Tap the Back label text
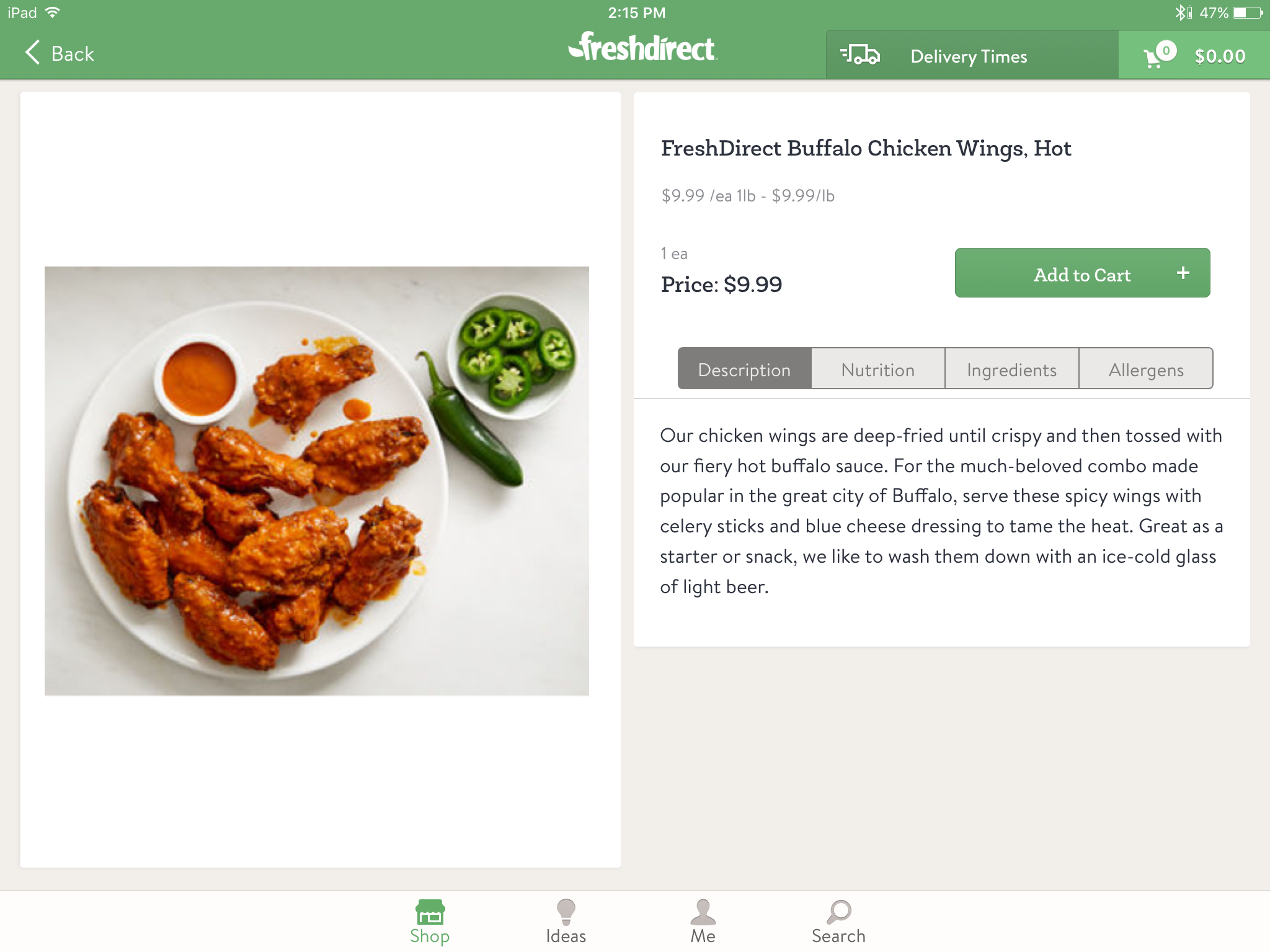Viewport: 1270px width, 952px height. [x=73, y=54]
